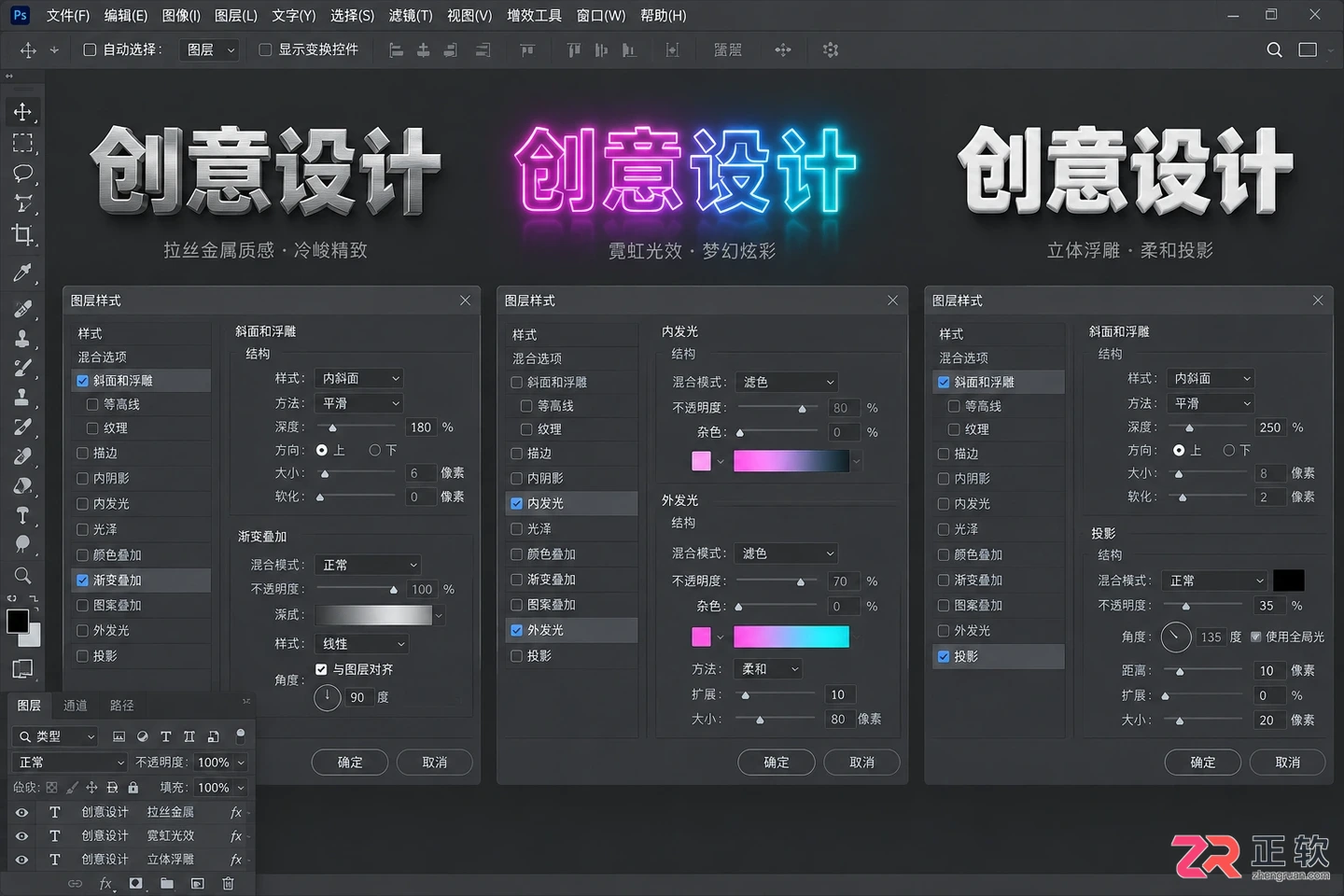Select the Move tool in the left toolbar
This screenshot has height=896, width=1344.
[x=22, y=112]
